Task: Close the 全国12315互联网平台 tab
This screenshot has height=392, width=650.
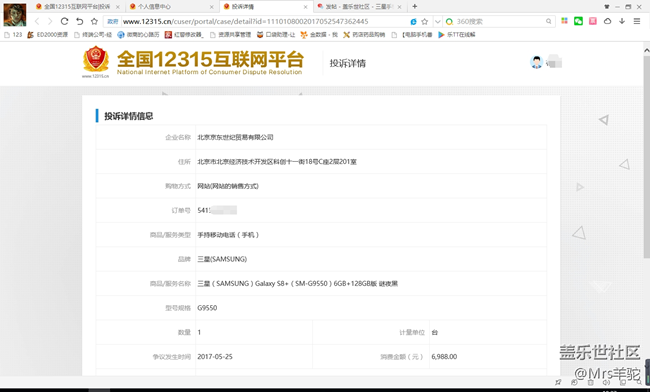Action: click(x=118, y=7)
